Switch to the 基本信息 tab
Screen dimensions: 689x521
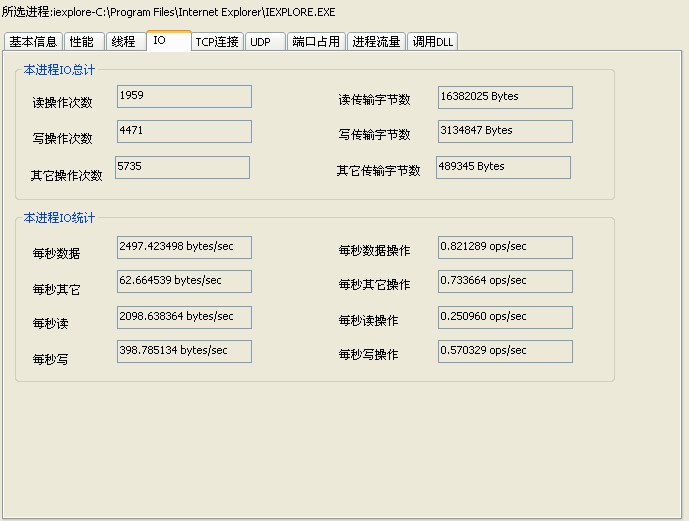pos(34,42)
